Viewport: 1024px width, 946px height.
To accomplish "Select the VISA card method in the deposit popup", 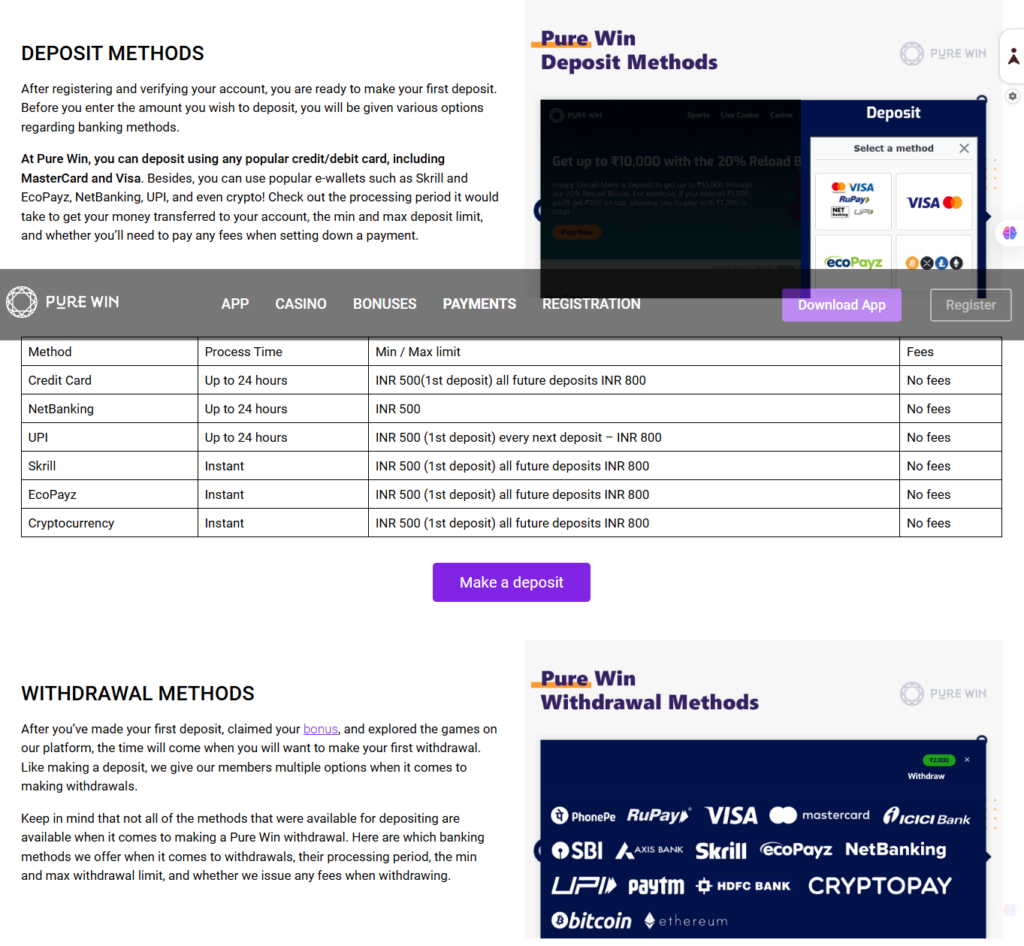I will coord(934,201).
